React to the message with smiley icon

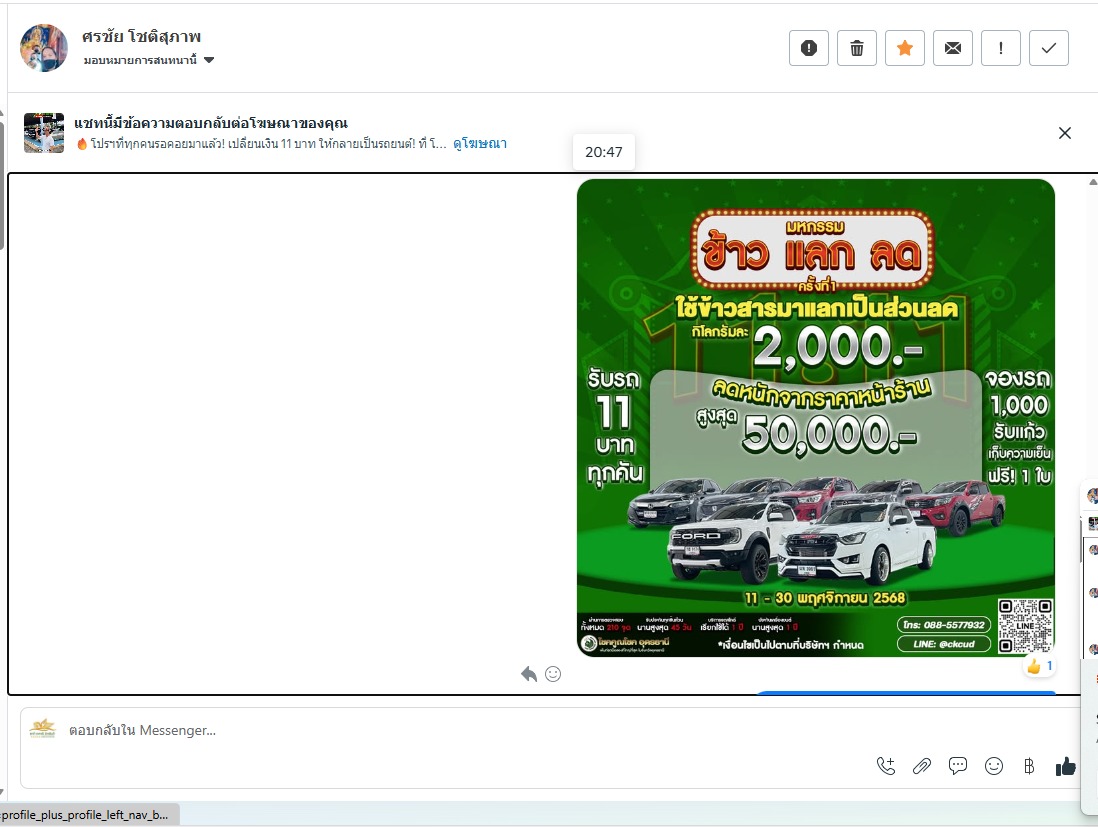point(553,674)
